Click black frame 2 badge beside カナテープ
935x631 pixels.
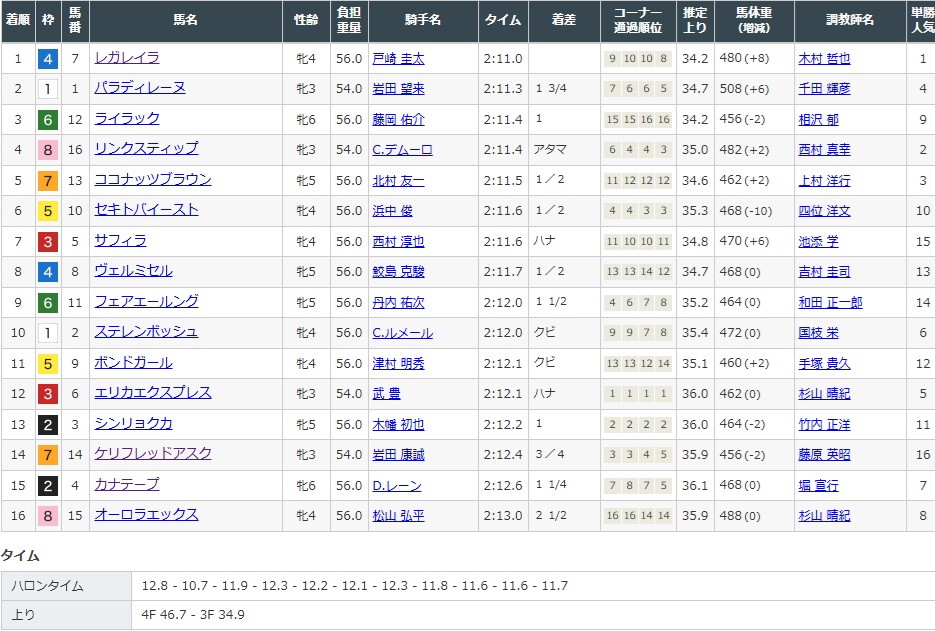(47, 485)
